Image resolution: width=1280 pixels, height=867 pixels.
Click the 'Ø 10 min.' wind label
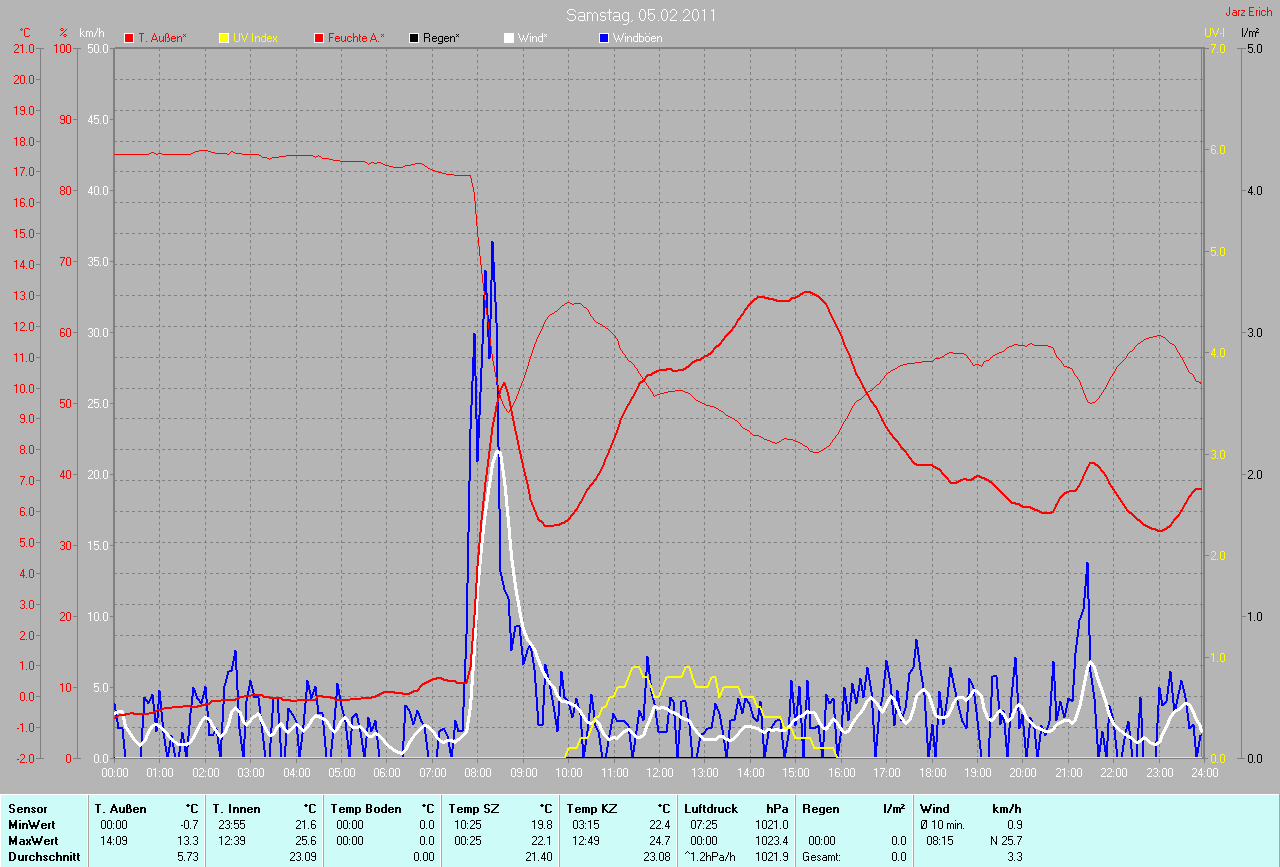[942, 825]
